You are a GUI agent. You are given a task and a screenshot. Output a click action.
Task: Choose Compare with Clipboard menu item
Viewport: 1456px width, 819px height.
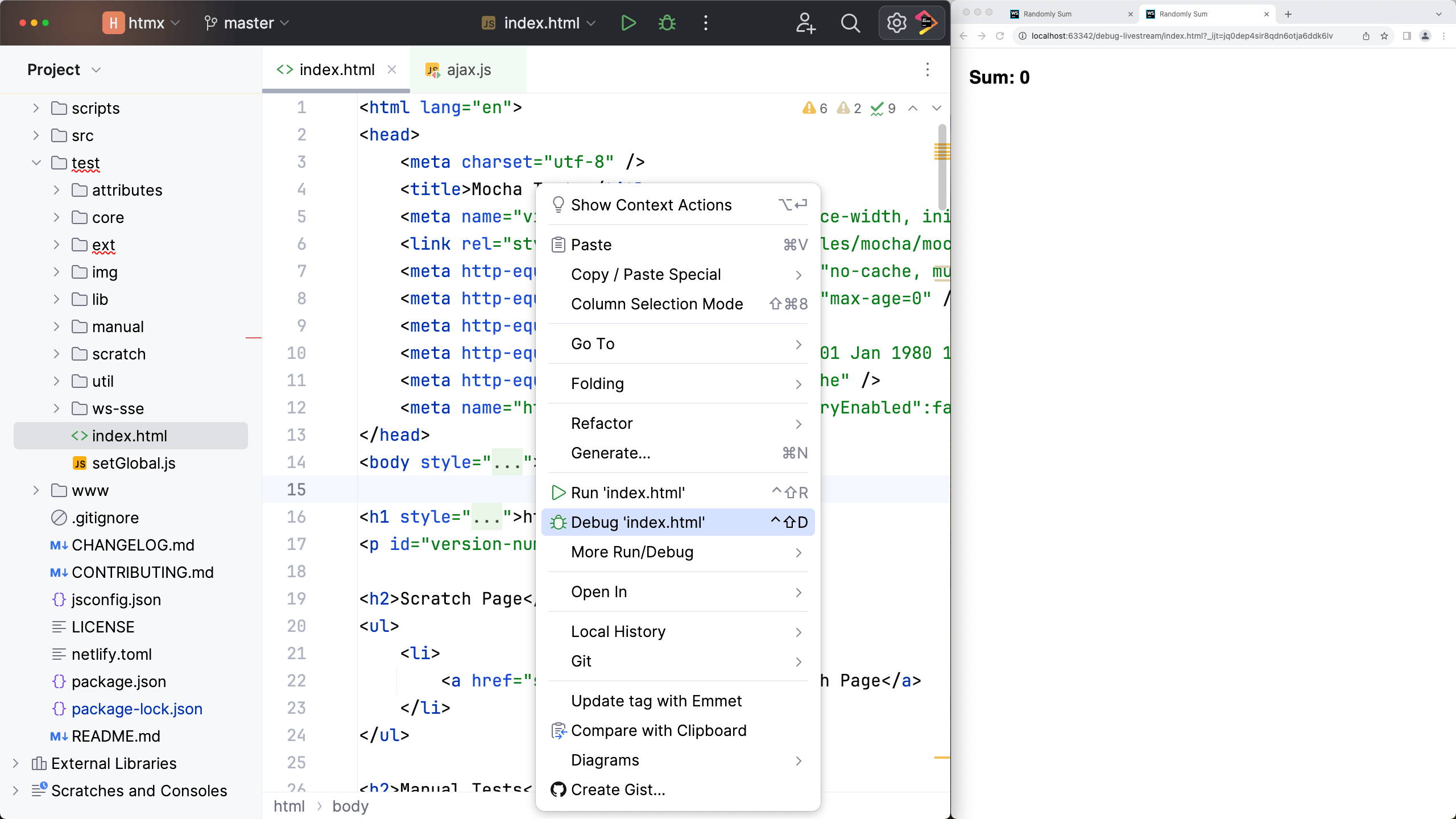click(x=658, y=730)
